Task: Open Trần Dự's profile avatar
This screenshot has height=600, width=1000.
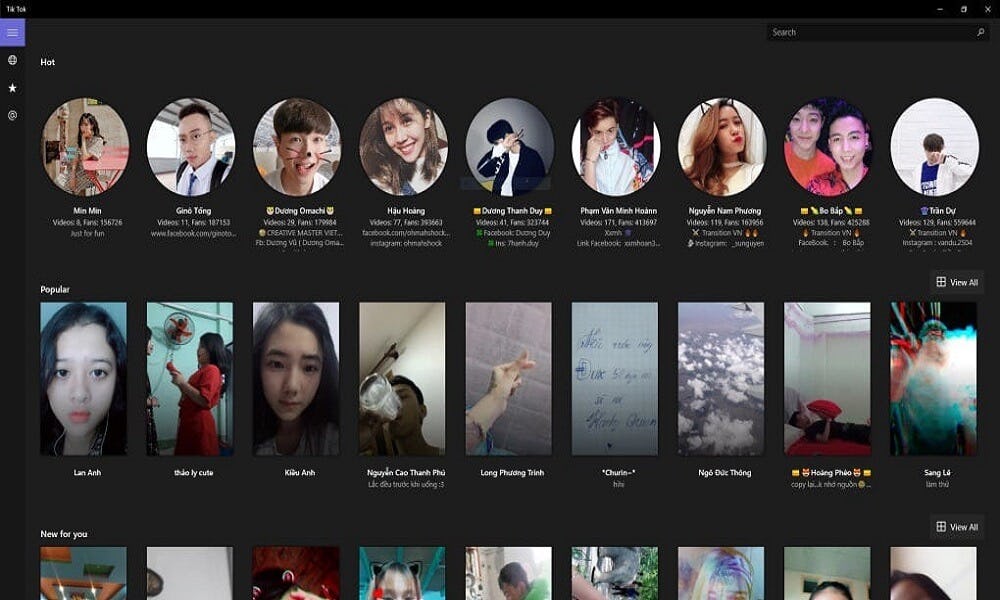Action: [x=935, y=145]
